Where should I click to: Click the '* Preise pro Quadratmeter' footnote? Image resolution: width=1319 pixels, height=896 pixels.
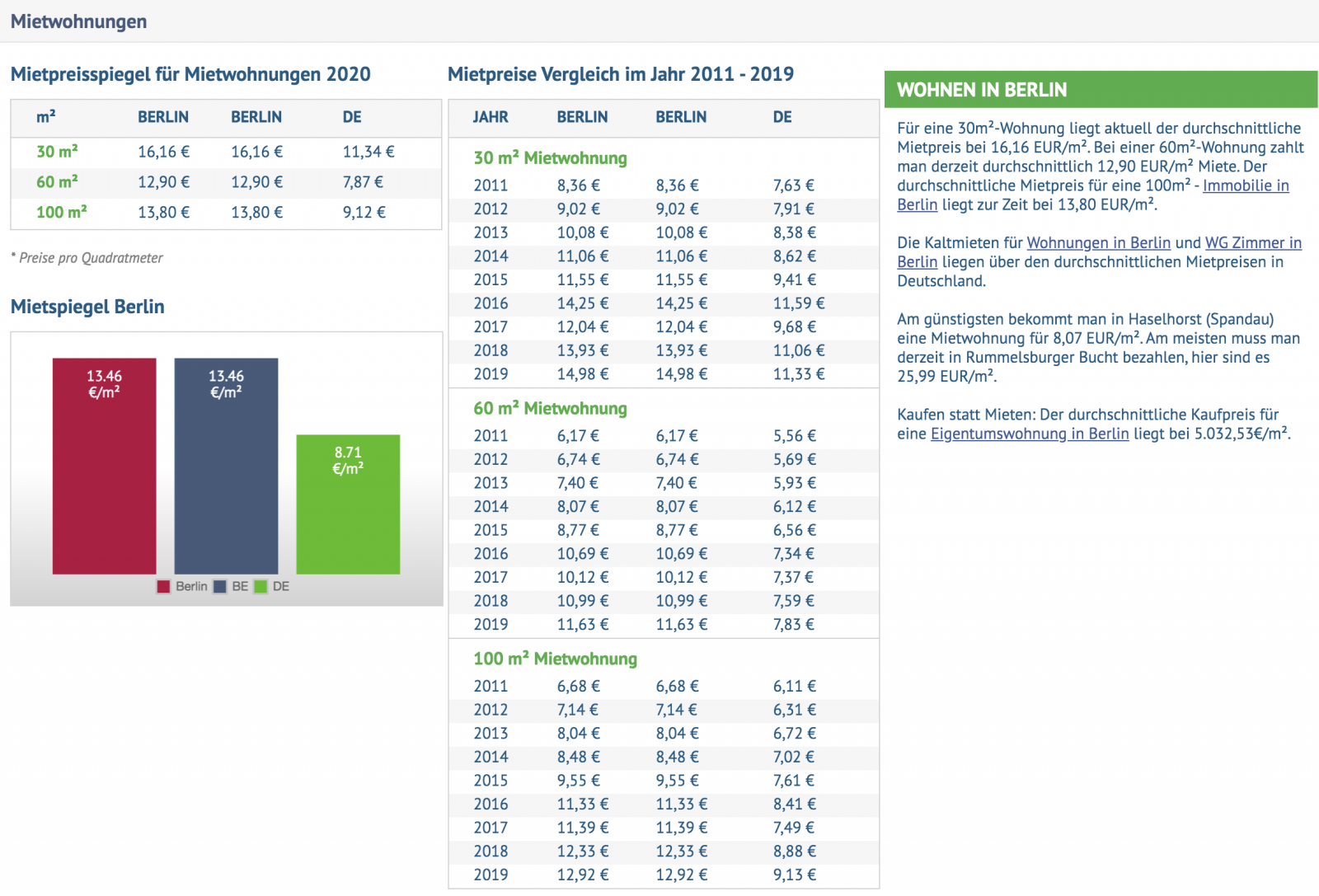click(87, 258)
